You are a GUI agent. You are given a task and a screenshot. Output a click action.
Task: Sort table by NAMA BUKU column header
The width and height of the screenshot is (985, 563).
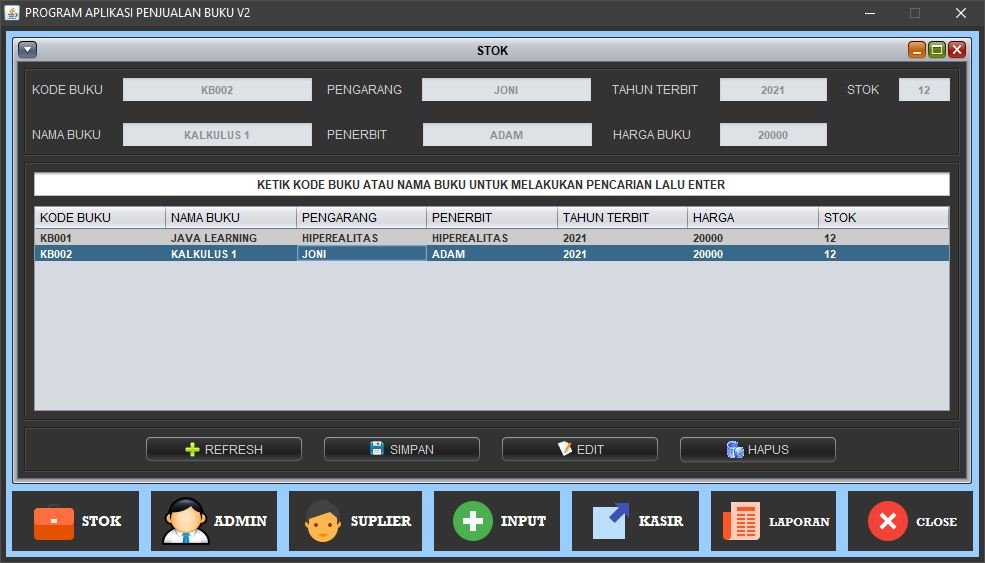[x=230, y=217]
